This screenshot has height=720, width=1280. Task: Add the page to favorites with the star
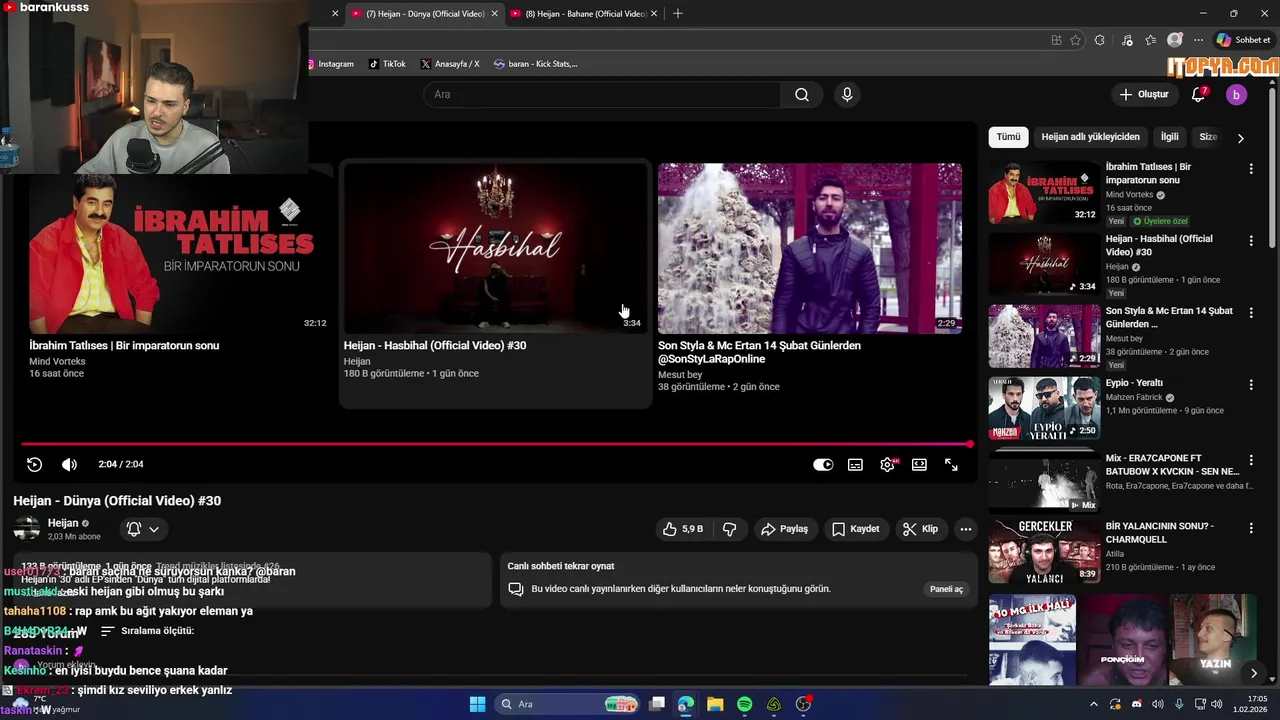coord(1076,40)
